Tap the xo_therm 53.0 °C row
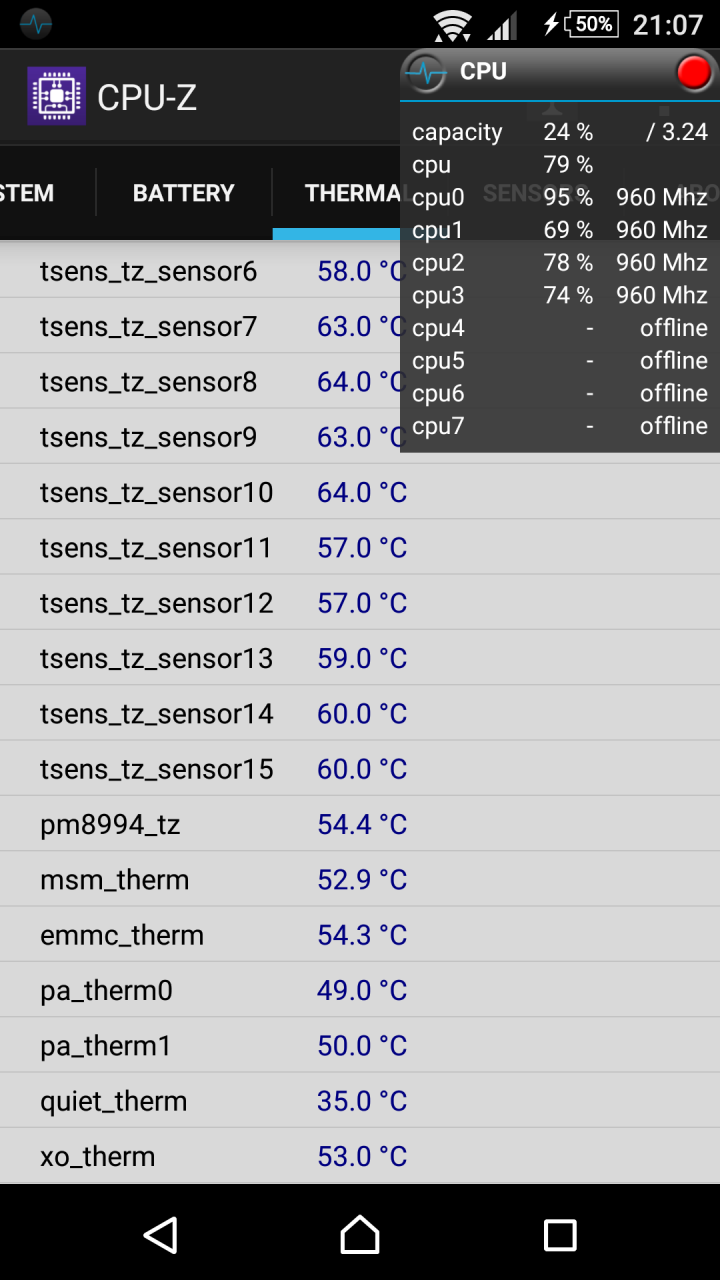 [x=360, y=1156]
